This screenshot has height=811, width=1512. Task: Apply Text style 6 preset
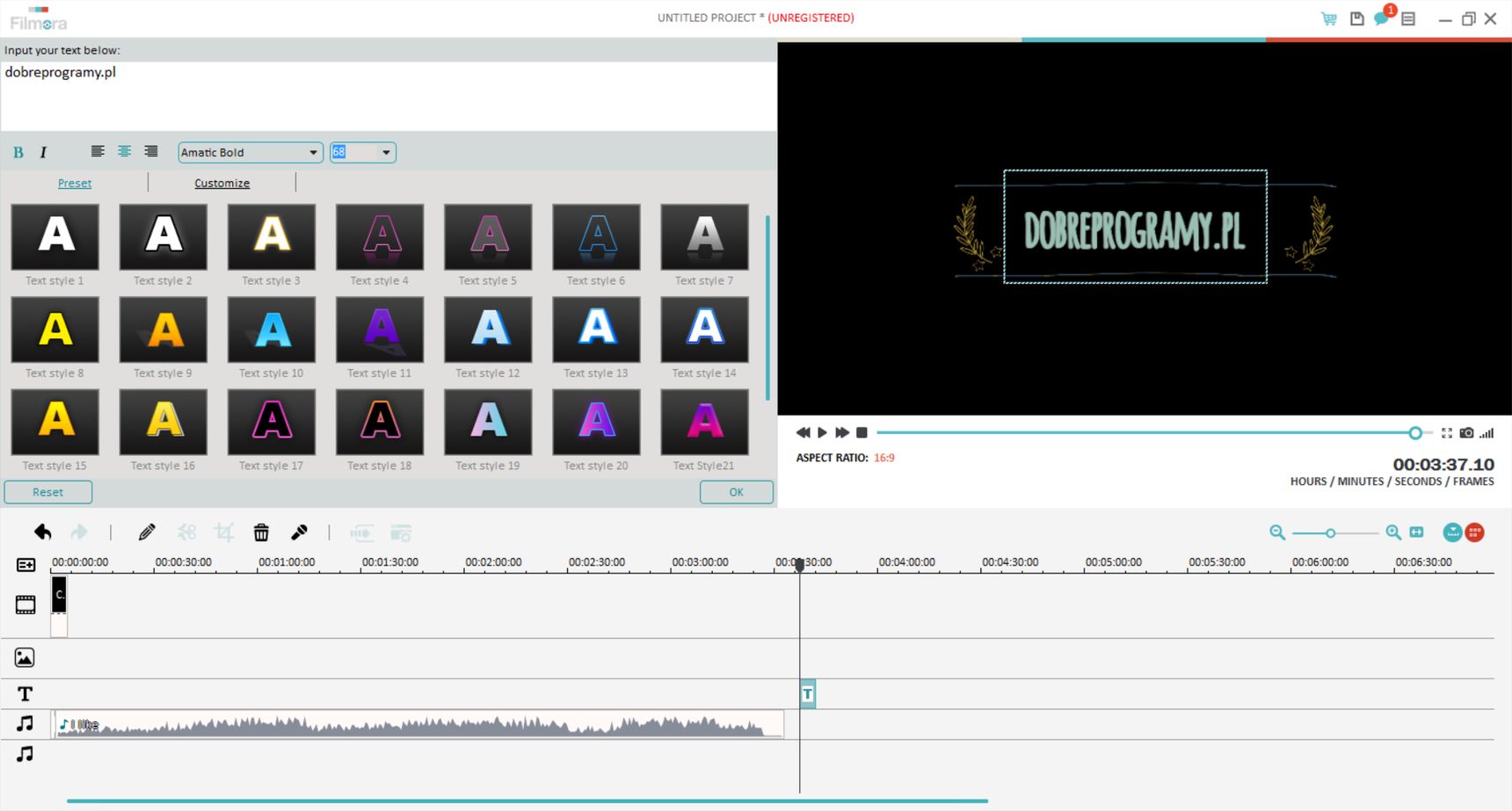[x=596, y=237]
